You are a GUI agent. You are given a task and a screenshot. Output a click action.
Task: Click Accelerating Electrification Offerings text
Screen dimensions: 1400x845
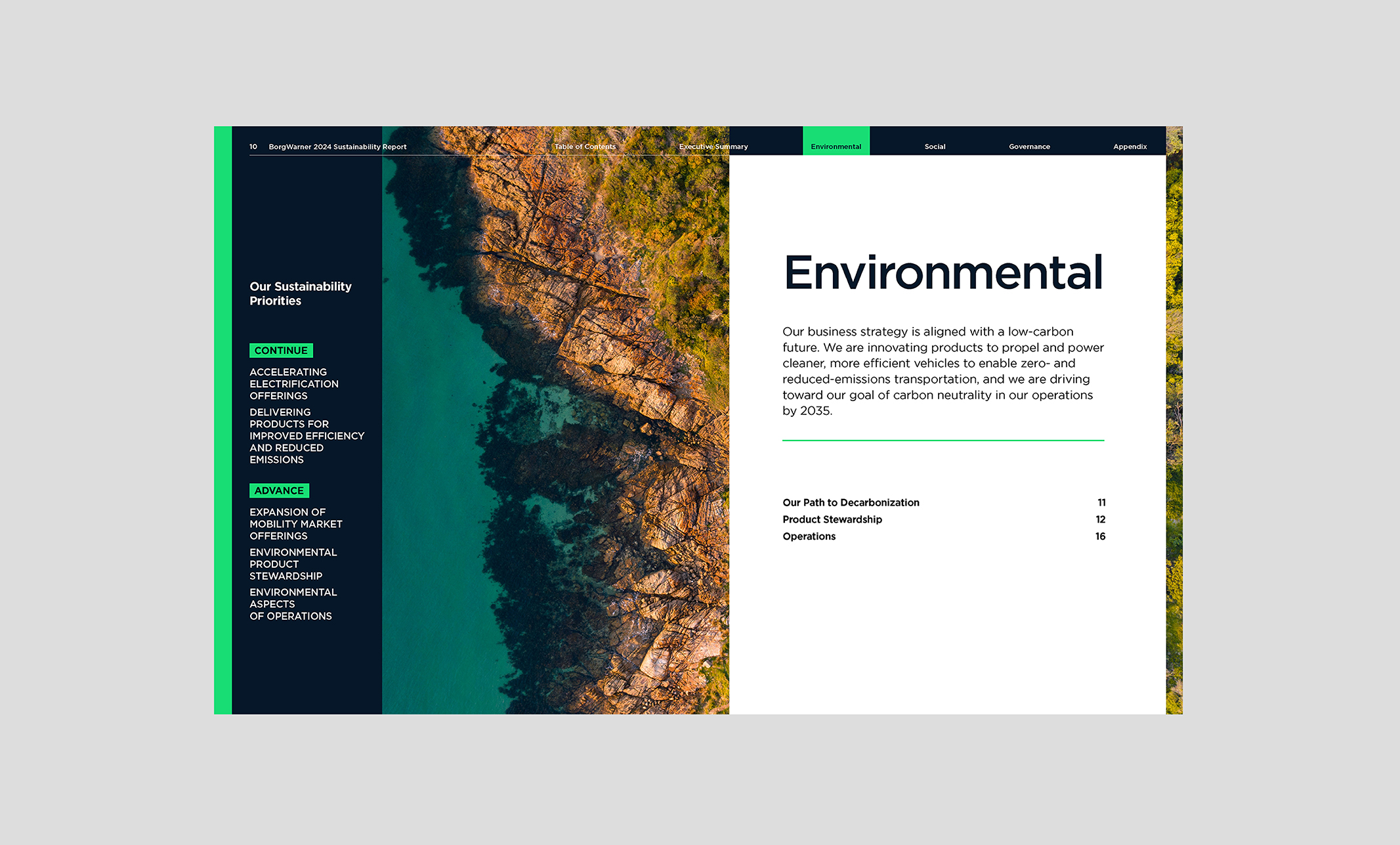click(294, 383)
